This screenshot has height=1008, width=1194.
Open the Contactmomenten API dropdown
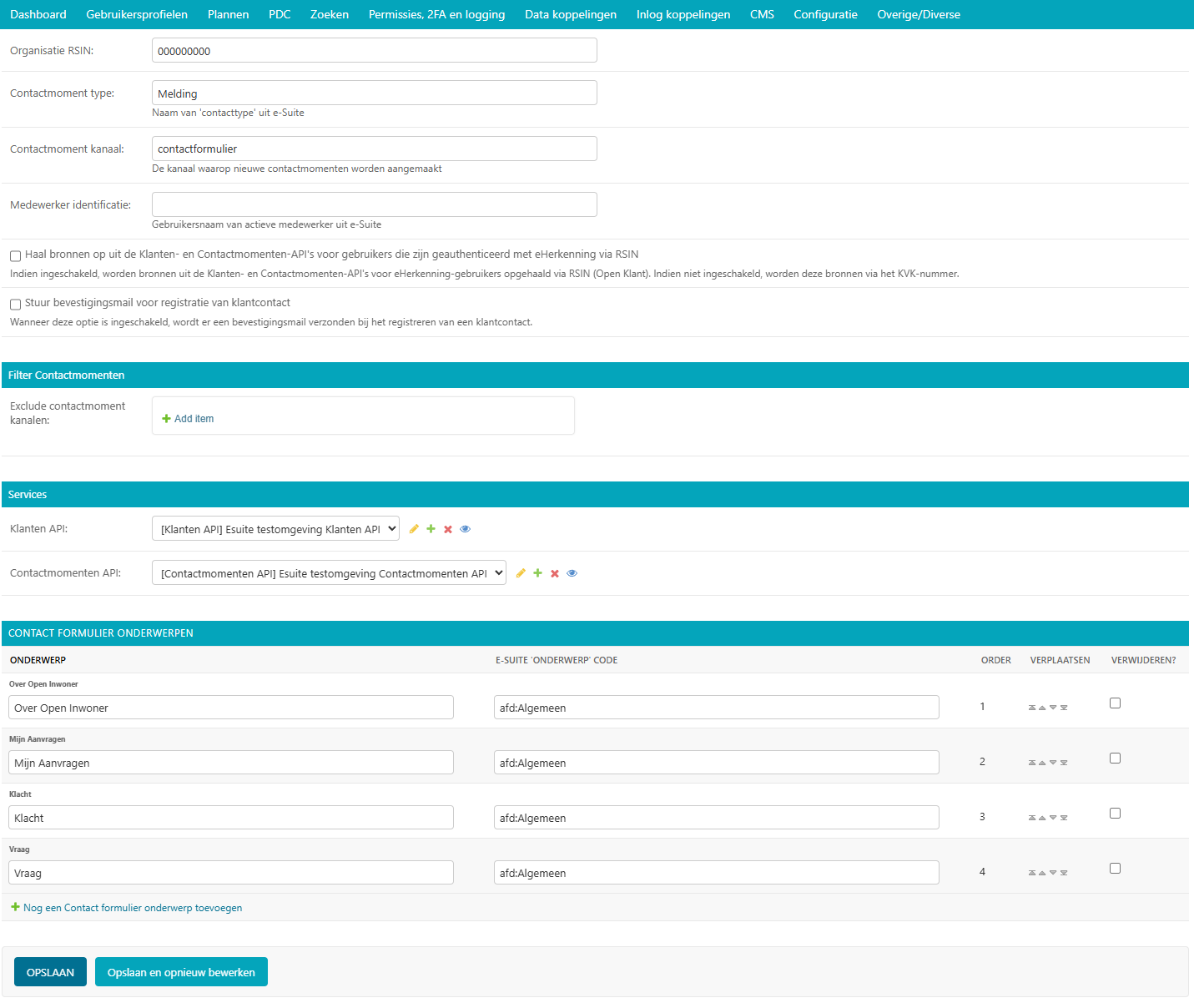(x=329, y=572)
